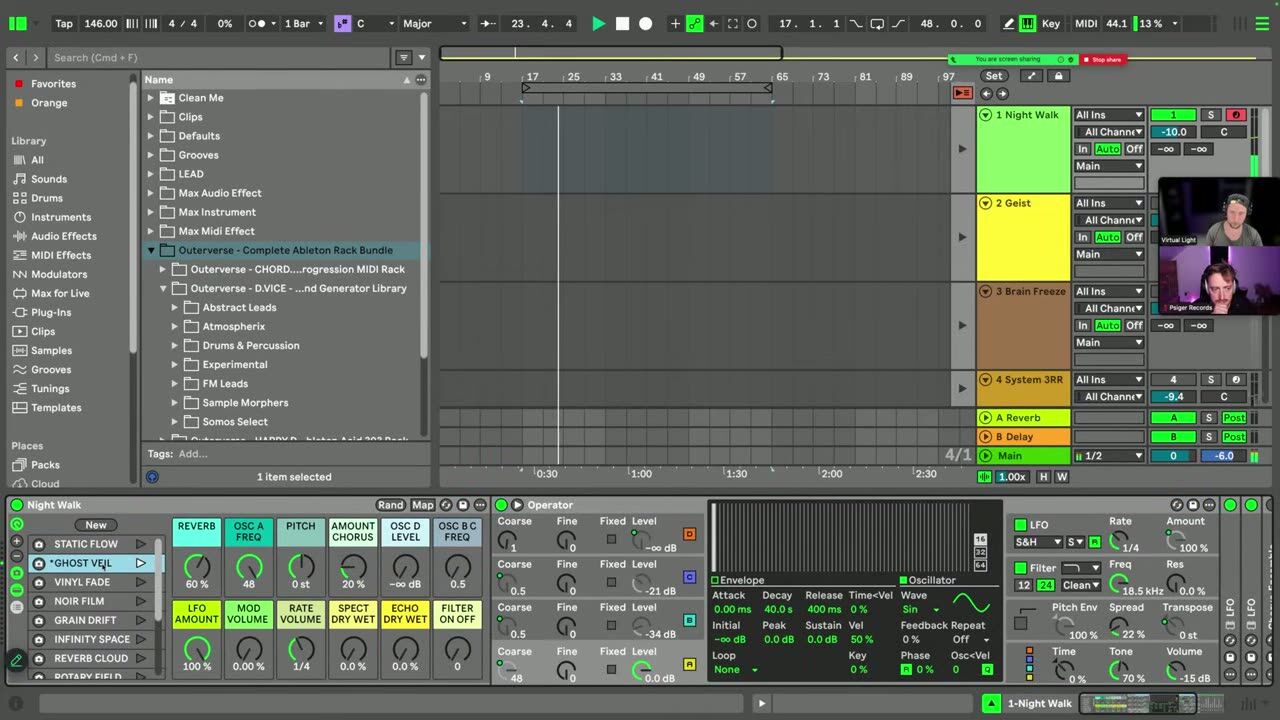Image resolution: width=1280 pixels, height=720 pixels.
Task: Open Operator oscillator Wave dropdown
Action: tap(920, 609)
